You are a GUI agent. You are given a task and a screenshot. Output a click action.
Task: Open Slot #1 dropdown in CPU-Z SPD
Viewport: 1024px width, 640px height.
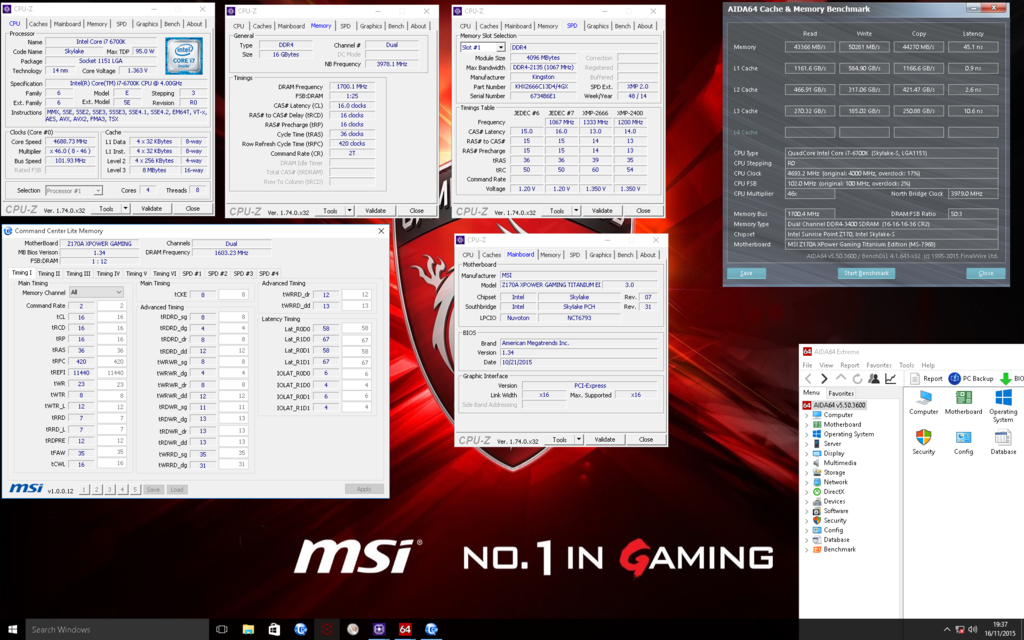483,48
